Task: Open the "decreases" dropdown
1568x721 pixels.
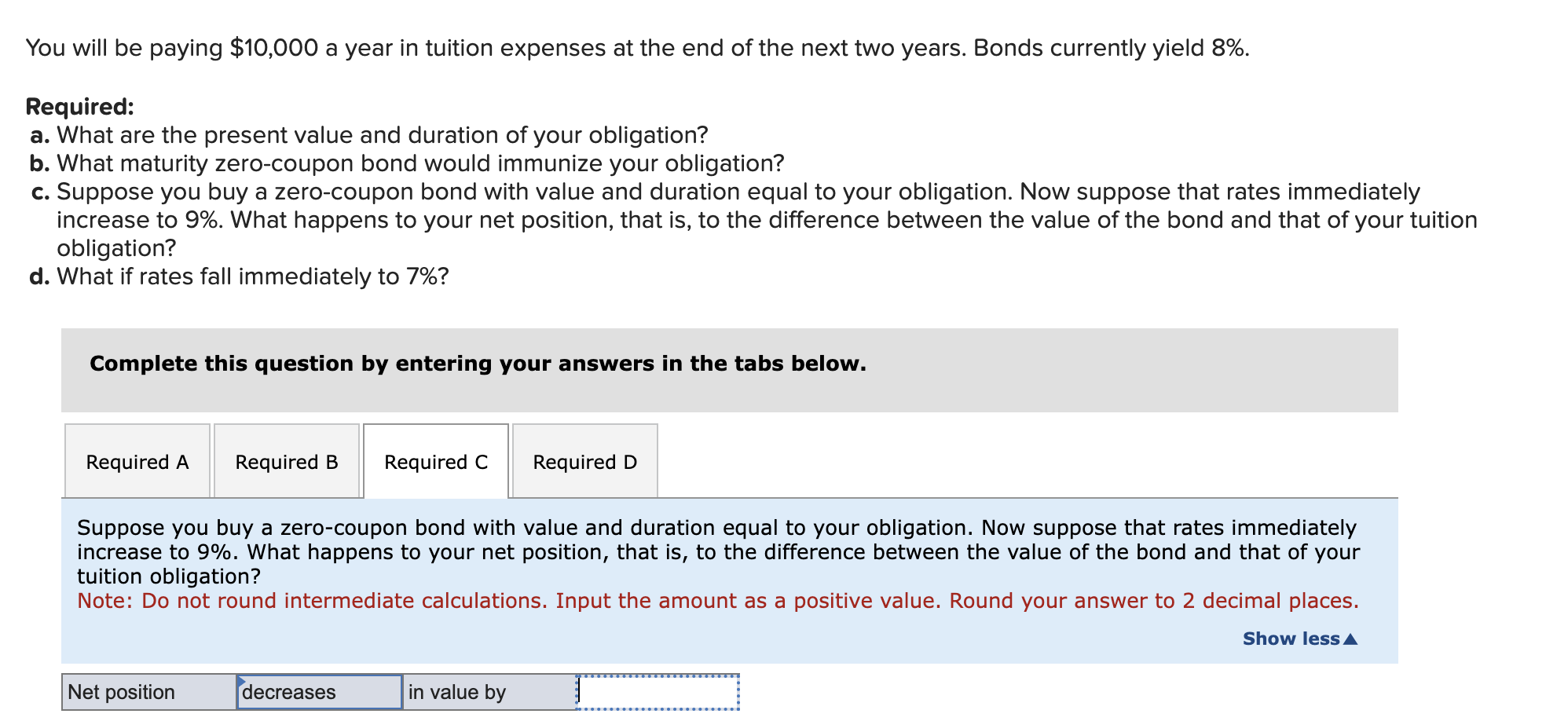Action: (317, 692)
